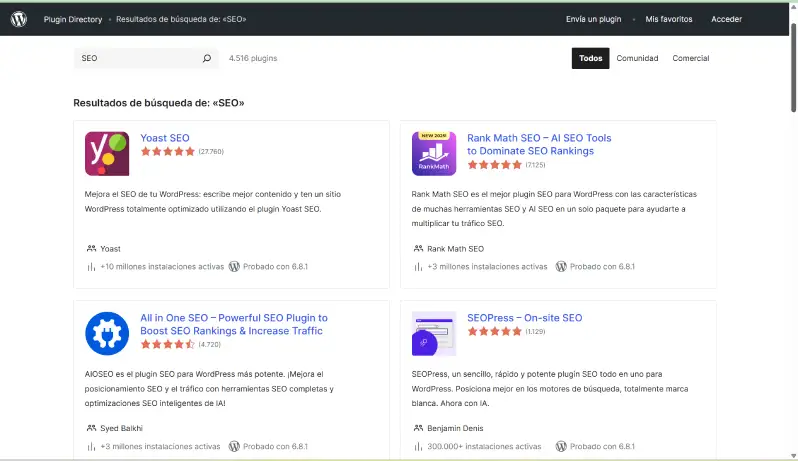Click the search magnifier icon
This screenshot has width=798, height=461.
click(207, 59)
